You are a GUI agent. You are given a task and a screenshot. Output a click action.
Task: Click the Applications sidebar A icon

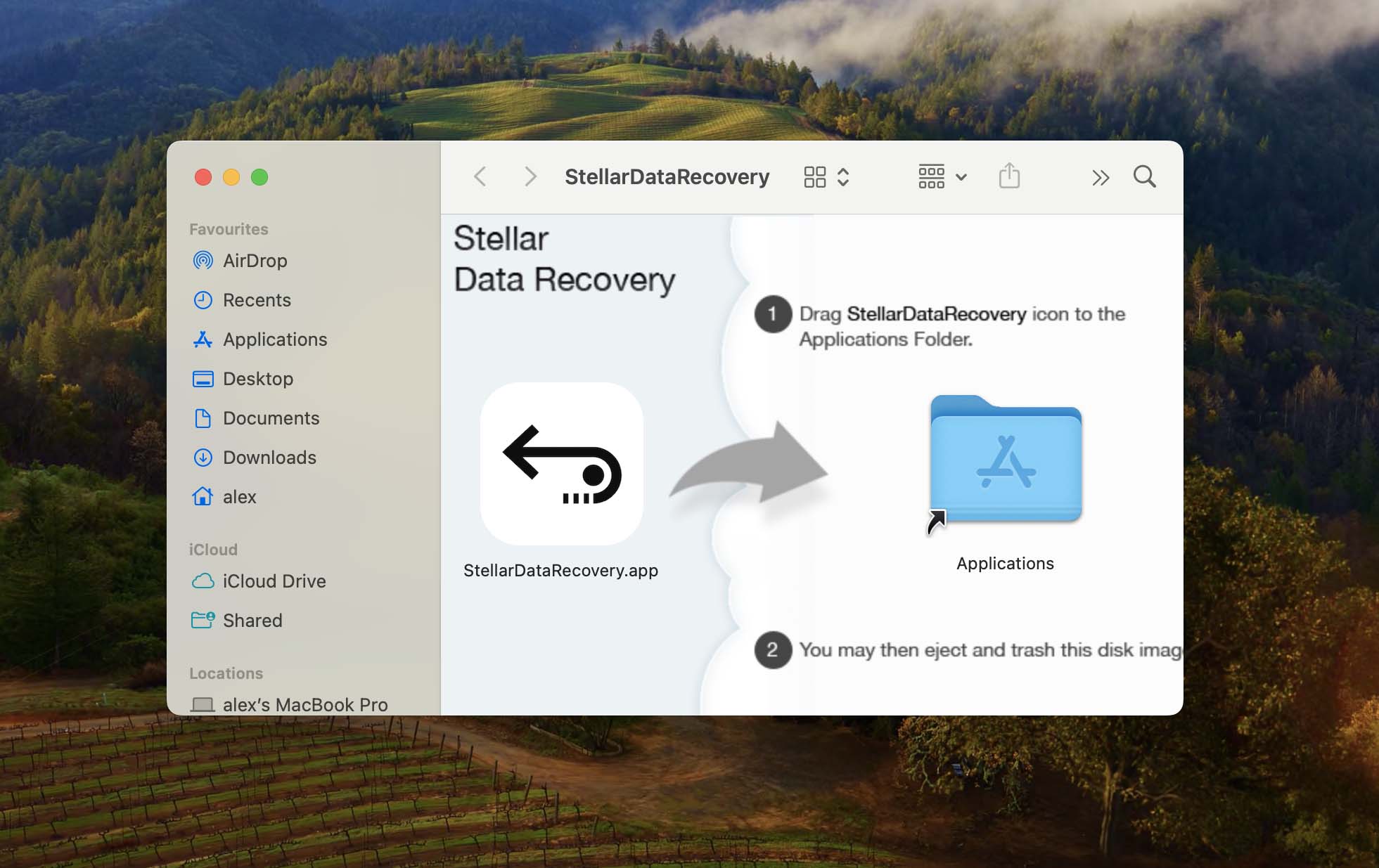(x=203, y=339)
